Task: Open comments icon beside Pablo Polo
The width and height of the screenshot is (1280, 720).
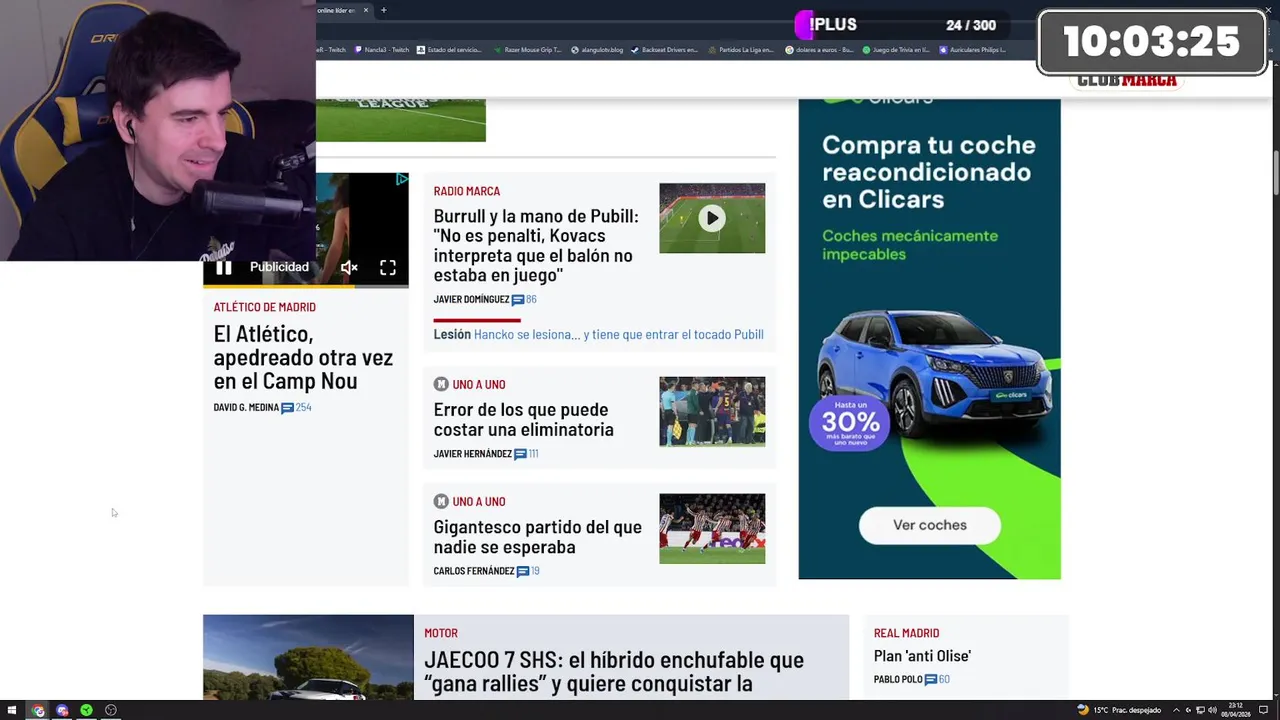Action: (931, 680)
